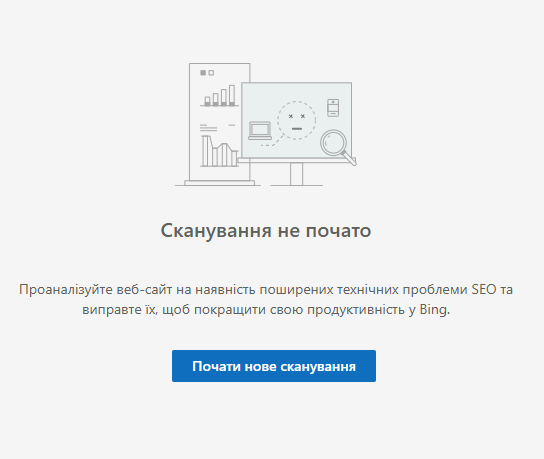The width and height of the screenshot is (544, 459).
Task: Click the area chart in the document graphic
Action: (220, 151)
